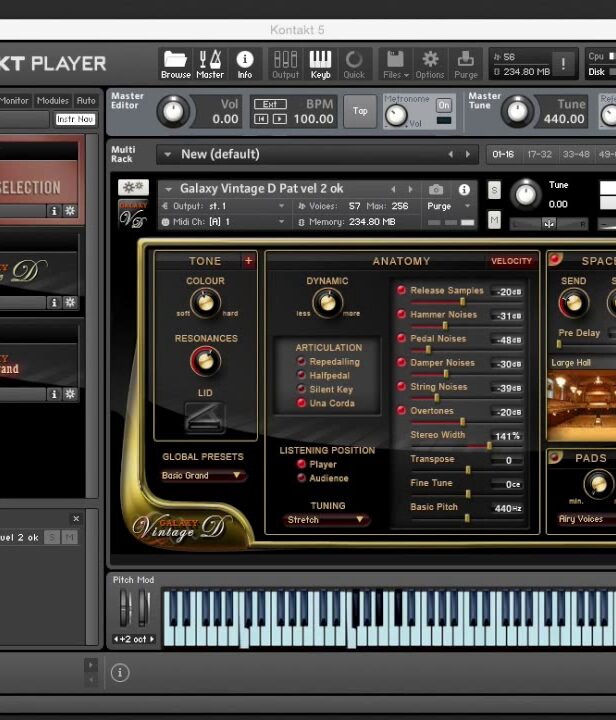Screen dimensions: 616x720
Task: Click the BPM play transport icon
Action: pos(280,119)
